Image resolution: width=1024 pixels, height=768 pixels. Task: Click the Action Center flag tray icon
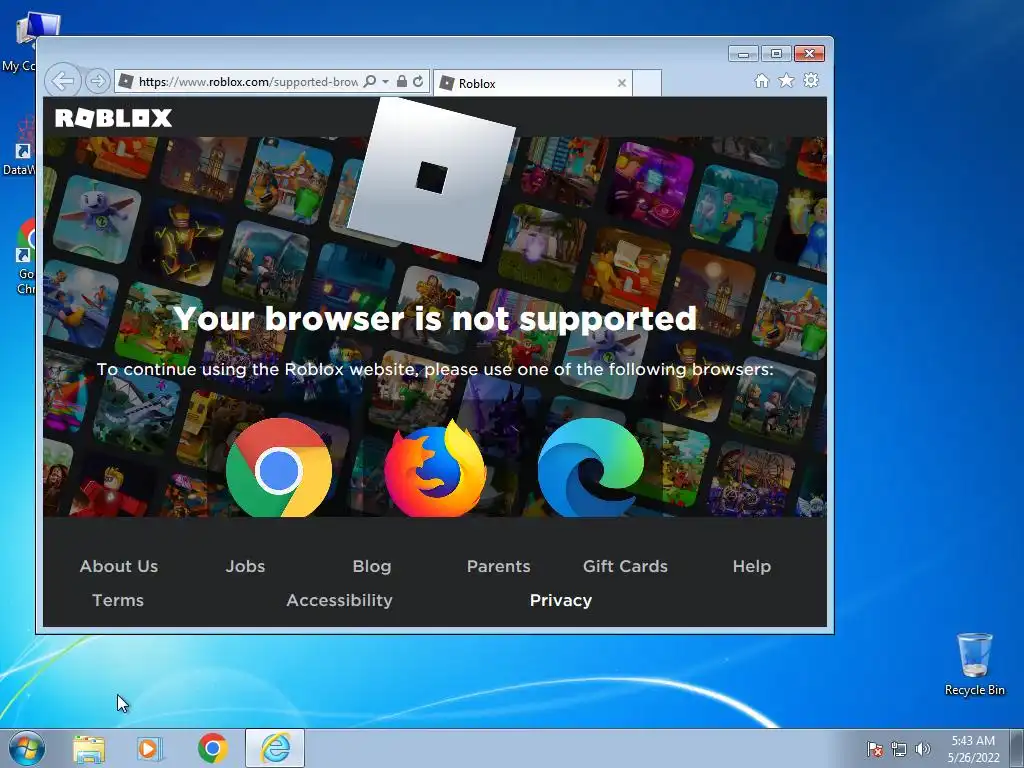(x=875, y=749)
